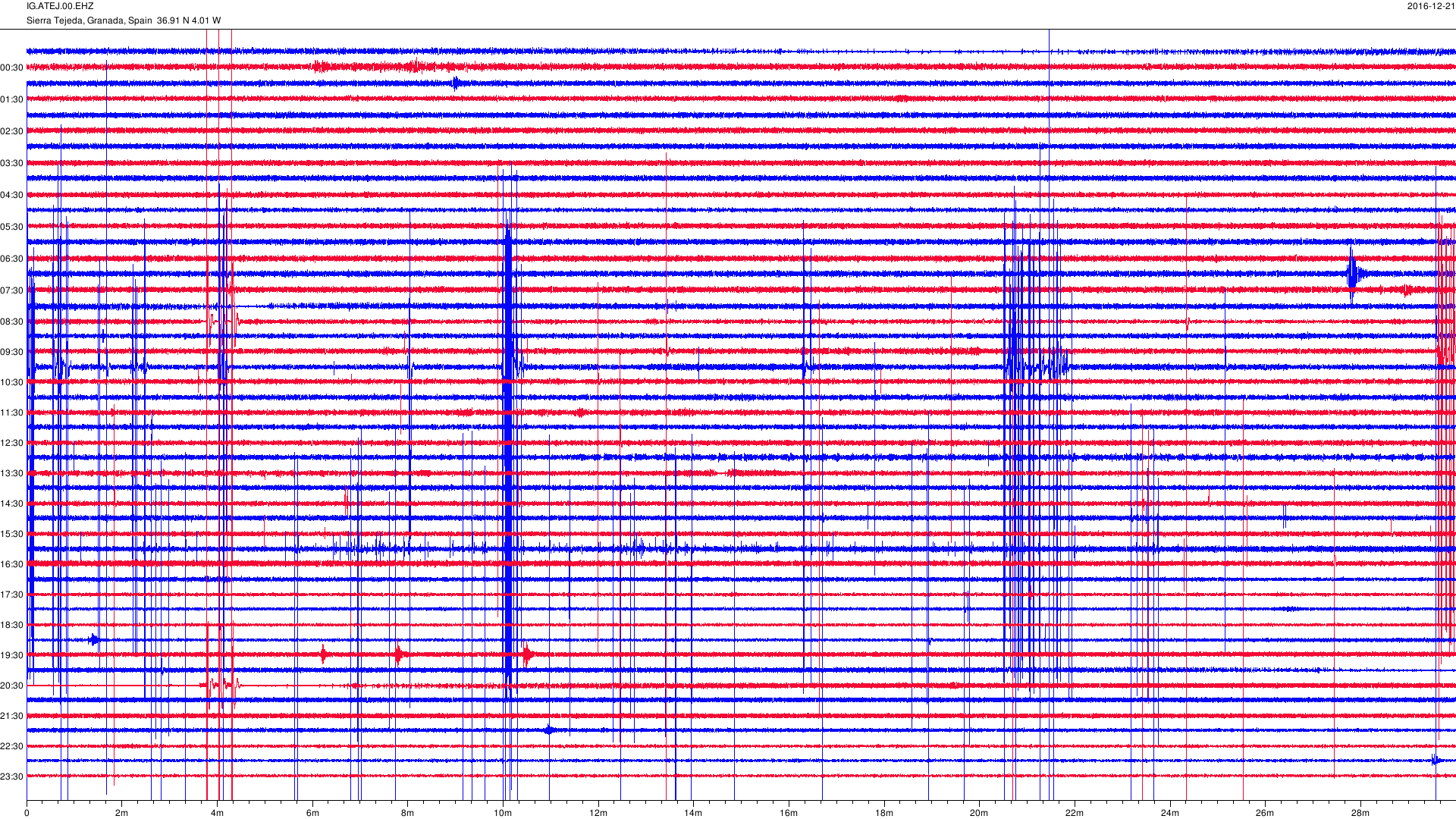Click the 20m axis label
This screenshot has height=819, width=1456.
979,813
